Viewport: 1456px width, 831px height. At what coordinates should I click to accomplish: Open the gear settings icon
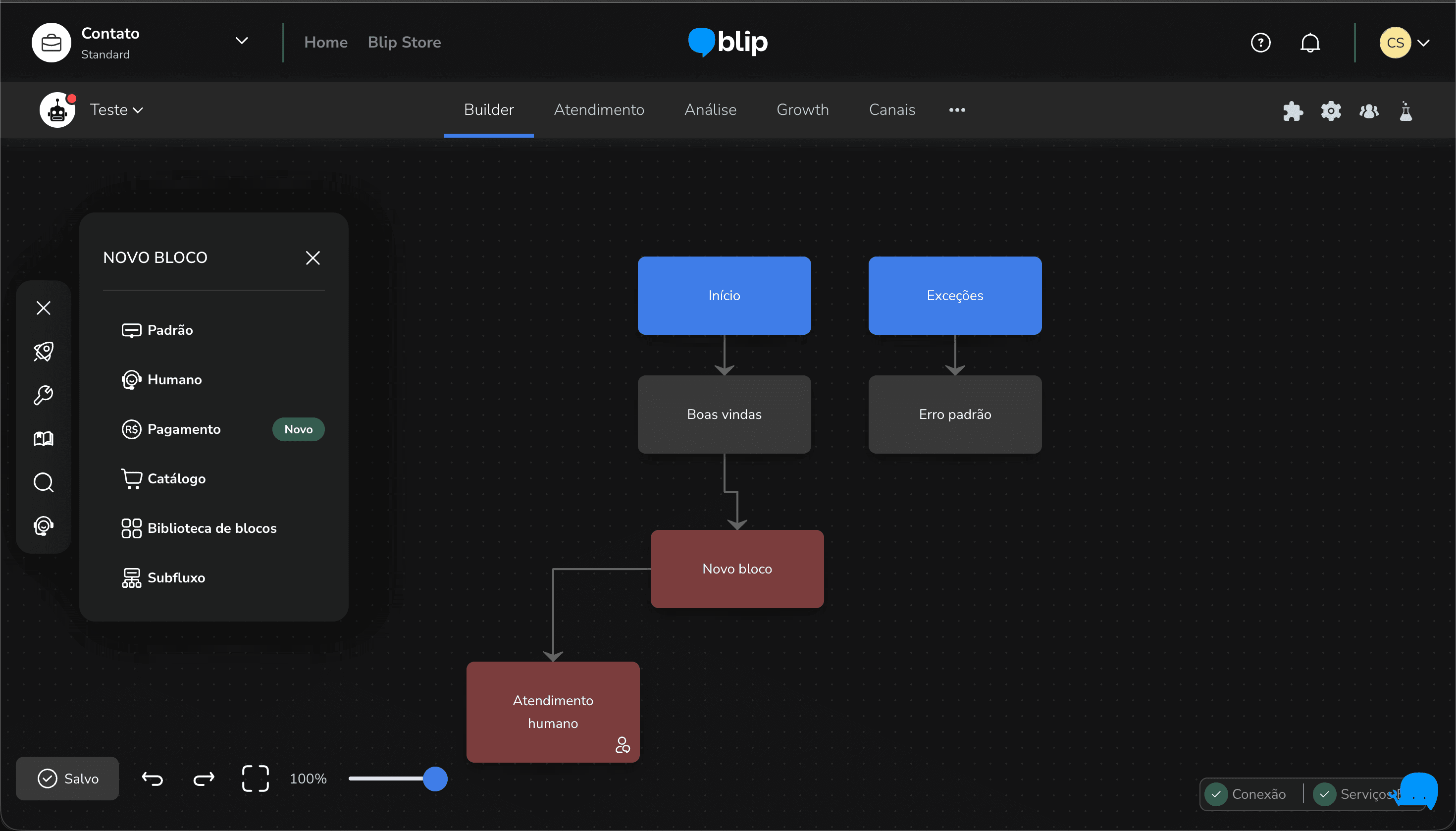coord(1330,111)
